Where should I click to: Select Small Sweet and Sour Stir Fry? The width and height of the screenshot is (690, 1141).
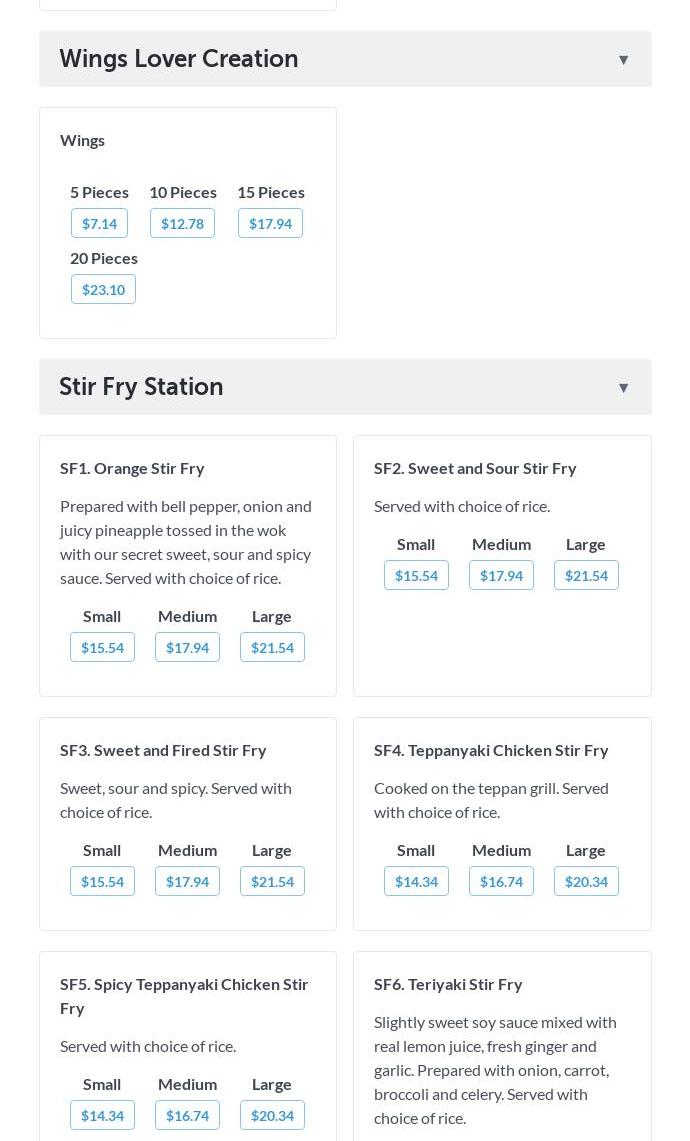coord(416,576)
